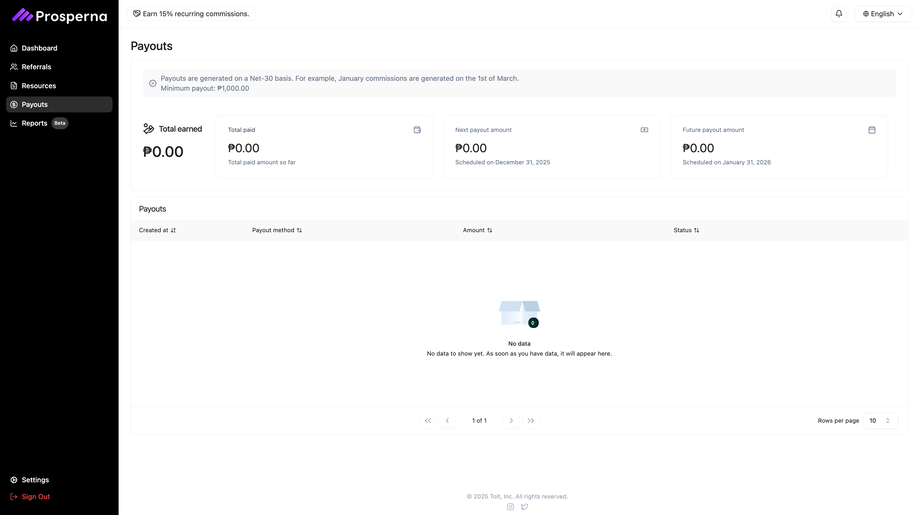
Task: Sort table by Amount
Action: coord(478,231)
